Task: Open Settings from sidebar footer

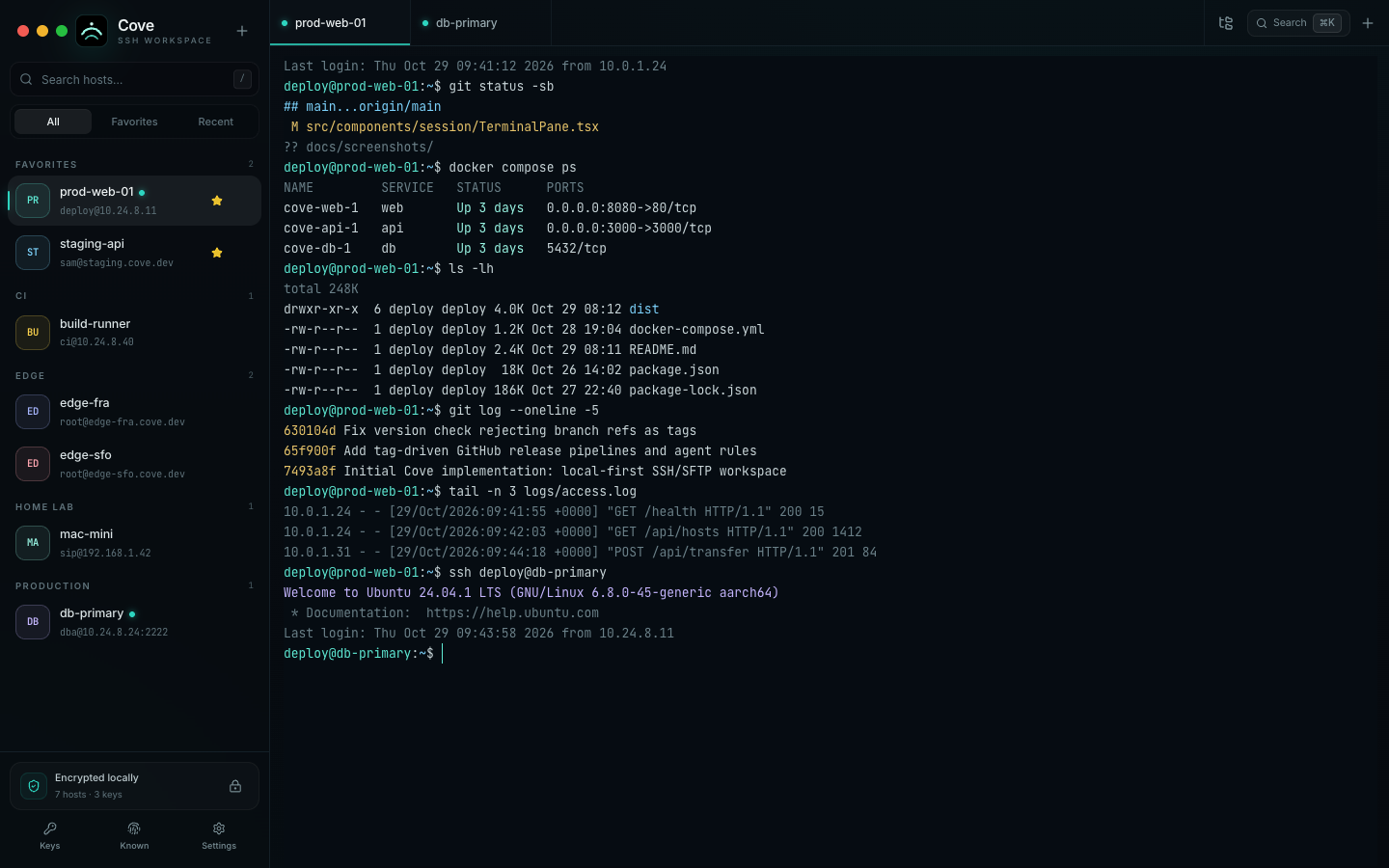Action: pyautogui.click(x=219, y=835)
